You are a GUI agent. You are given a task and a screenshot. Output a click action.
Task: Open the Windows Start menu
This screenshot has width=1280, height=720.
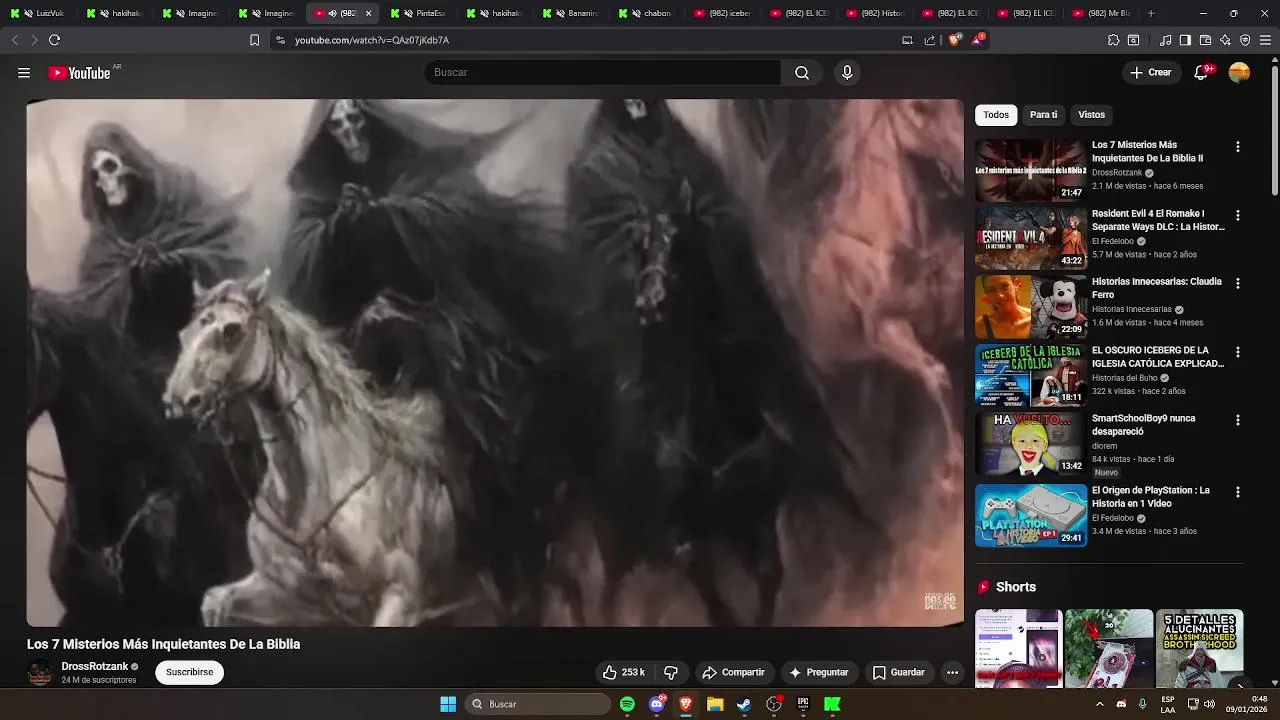[x=448, y=704]
